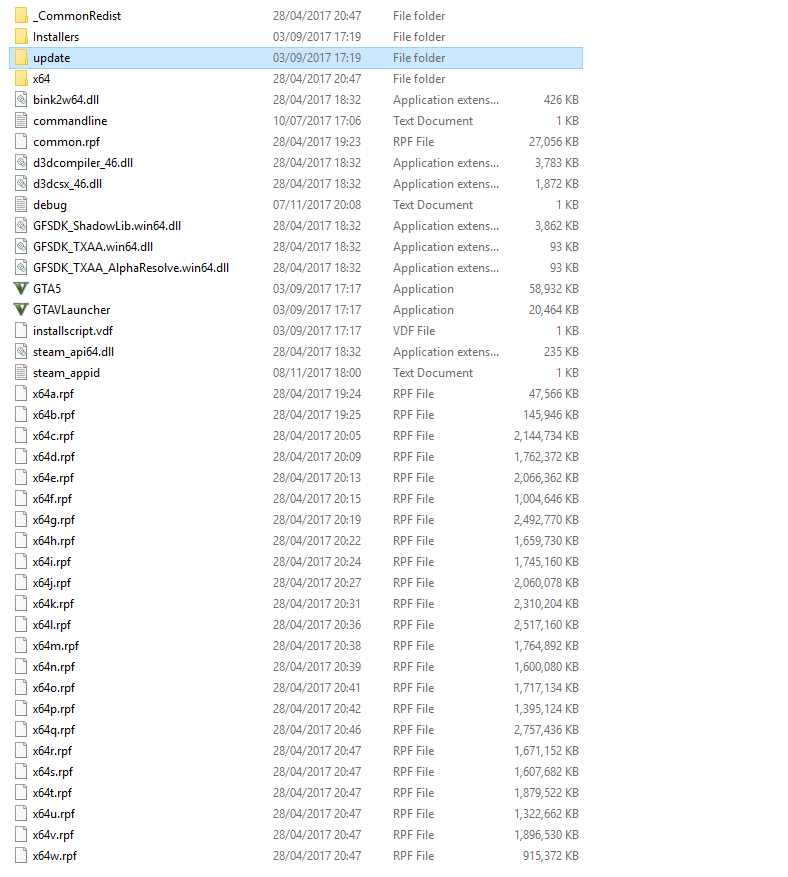The height and width of the screenshot is (877, 788).
Task: Click the 10/07/2017 17:06 date value
Action: 317,121
